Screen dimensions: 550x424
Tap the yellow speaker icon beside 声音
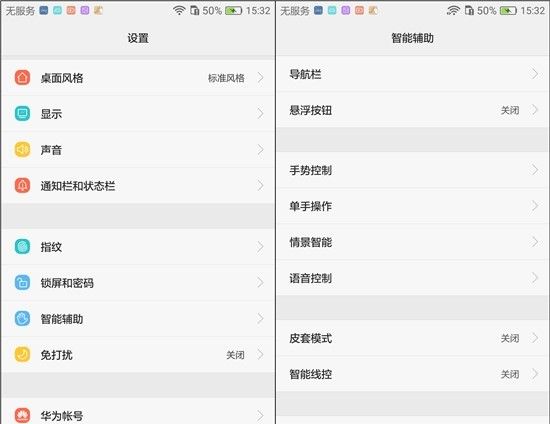[22, 150]
